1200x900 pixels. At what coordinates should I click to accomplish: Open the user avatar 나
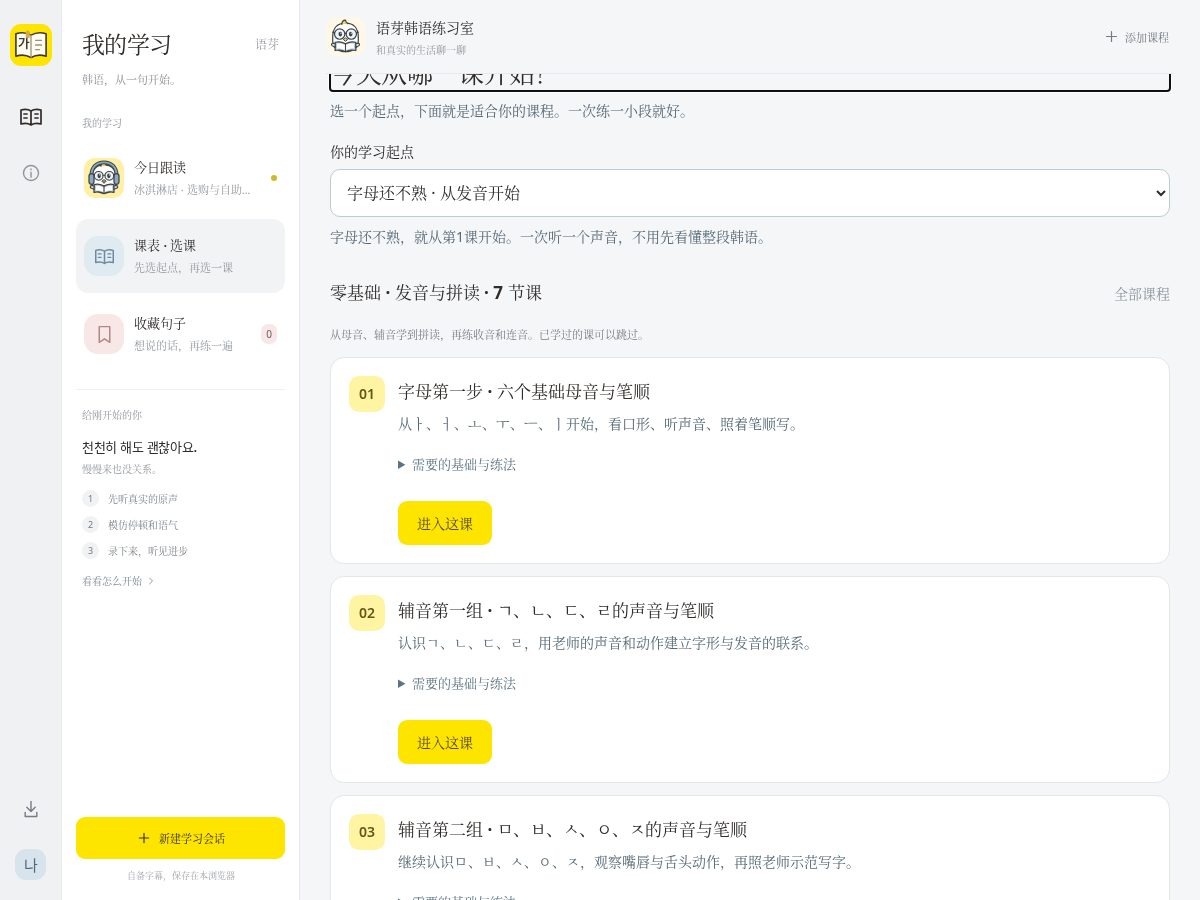click(x=31, y=865)
